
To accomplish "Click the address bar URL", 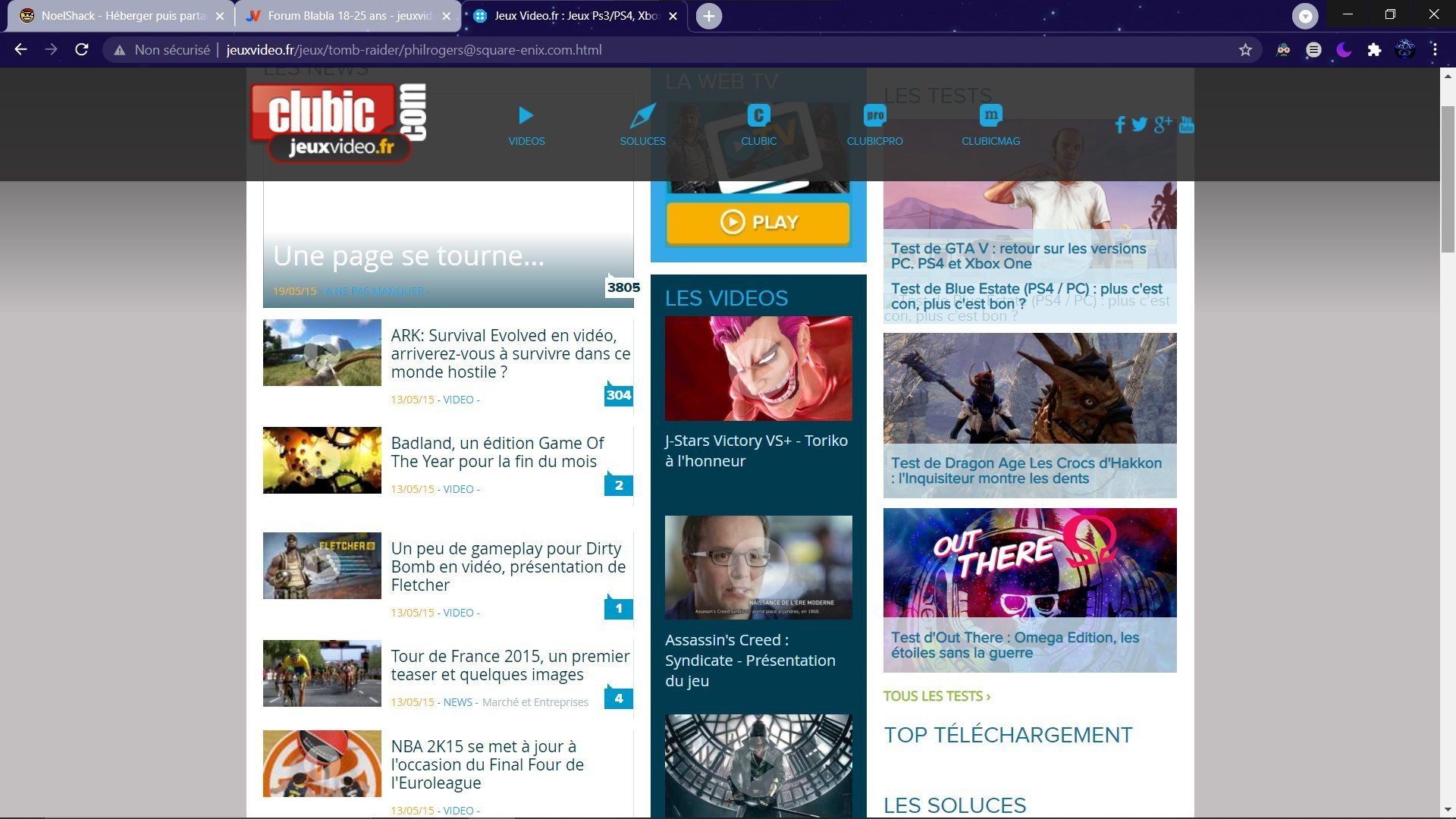I will coord(414,50).
